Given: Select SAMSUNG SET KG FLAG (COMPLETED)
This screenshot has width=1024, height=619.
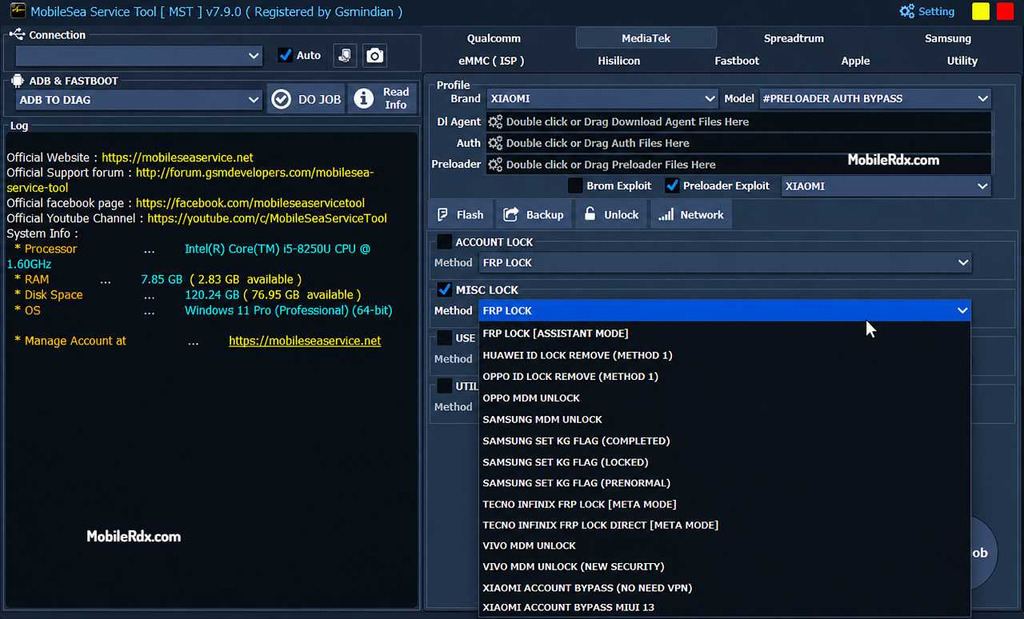Looking at the screenshot, I should [x=725, y=441].
